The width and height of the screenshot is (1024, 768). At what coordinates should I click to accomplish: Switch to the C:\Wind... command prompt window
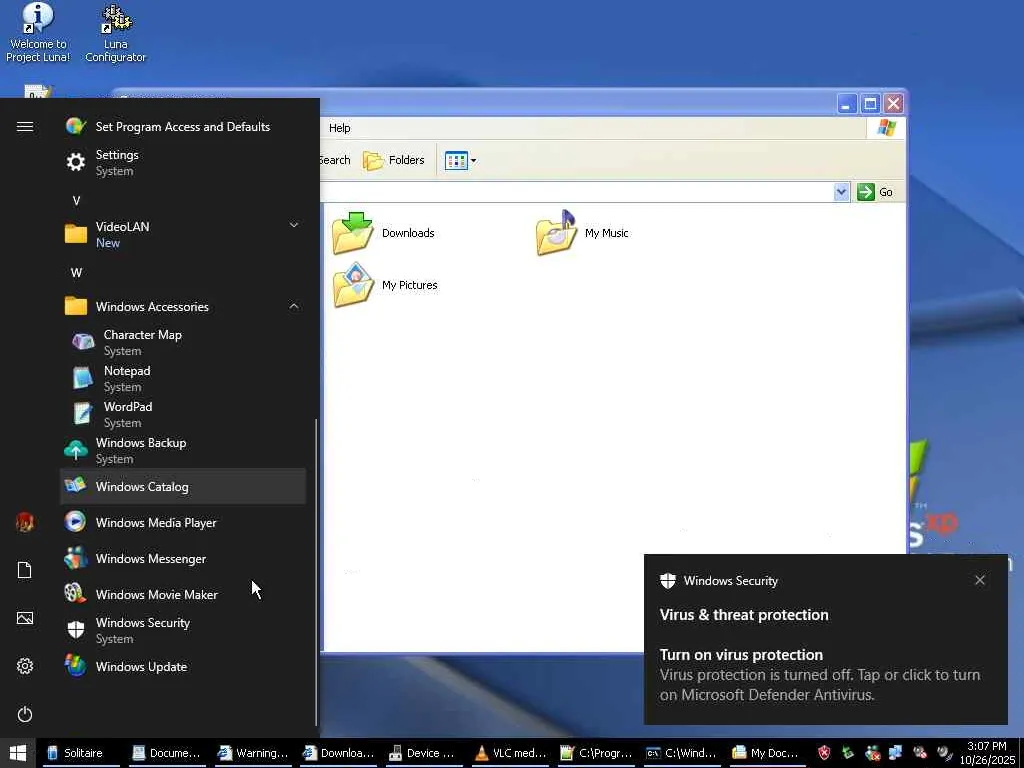(x=681, y=753)
